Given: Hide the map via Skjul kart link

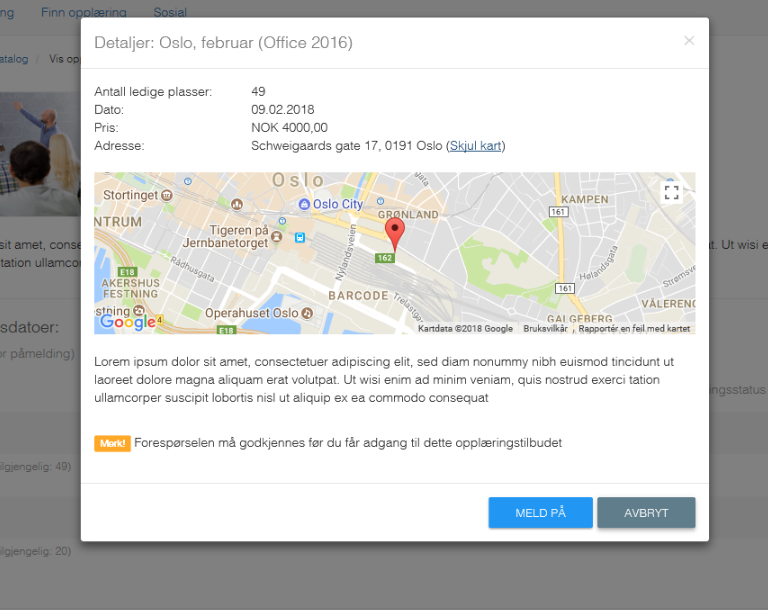Looking at the screenshot, I should tap(475, 146).
